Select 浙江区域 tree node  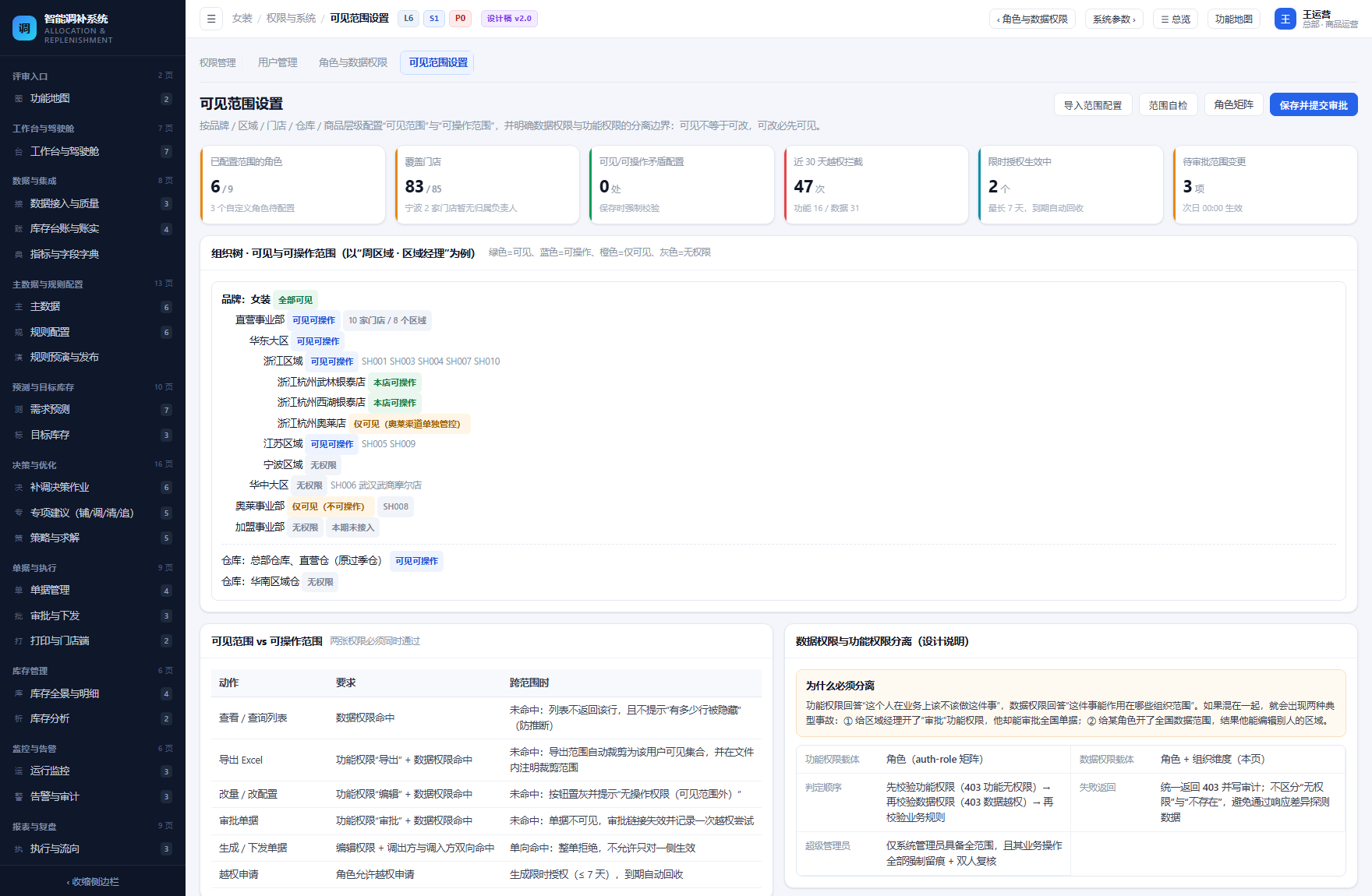tap(283, 362)
